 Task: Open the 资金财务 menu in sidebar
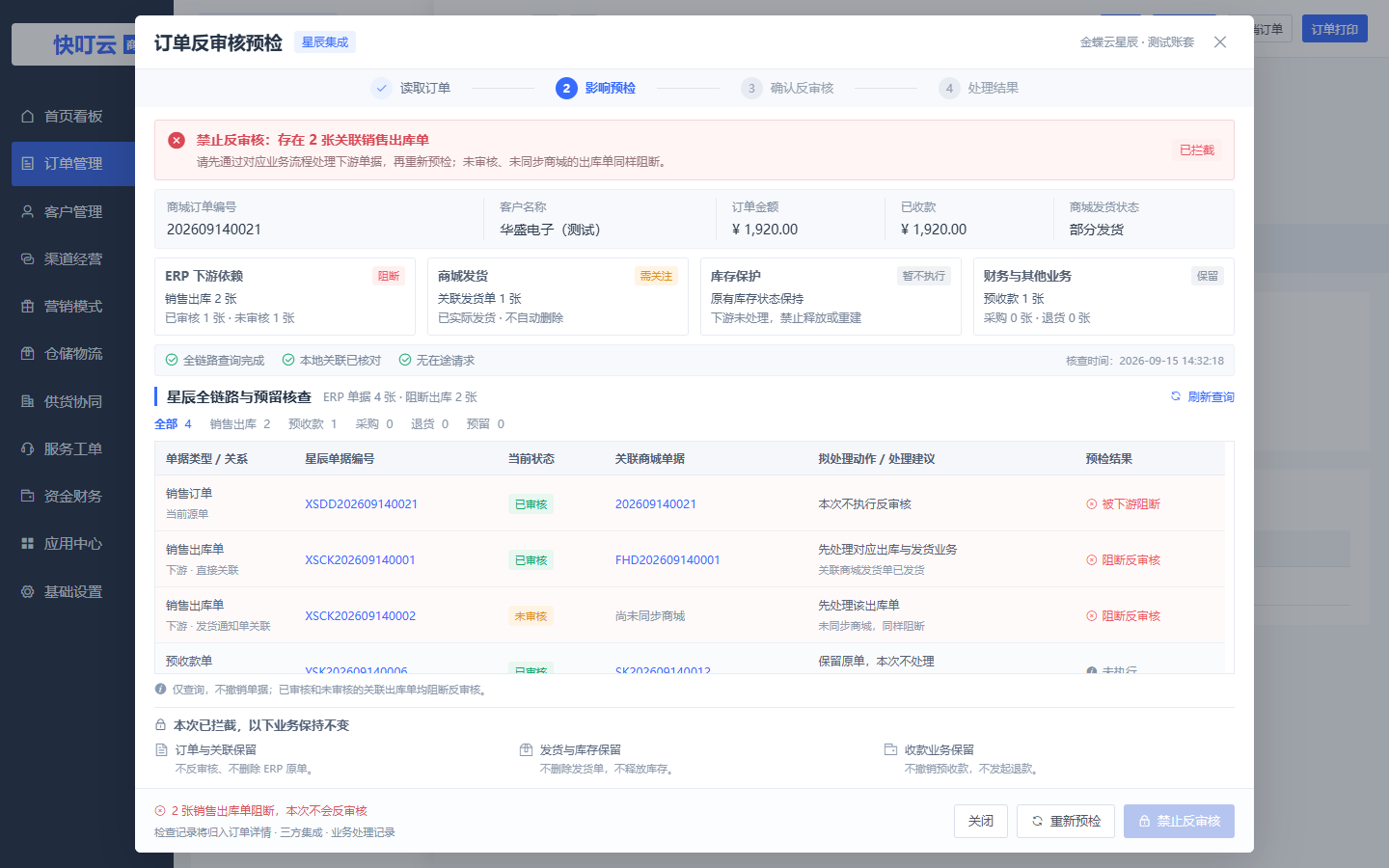[x=73, y=496]
